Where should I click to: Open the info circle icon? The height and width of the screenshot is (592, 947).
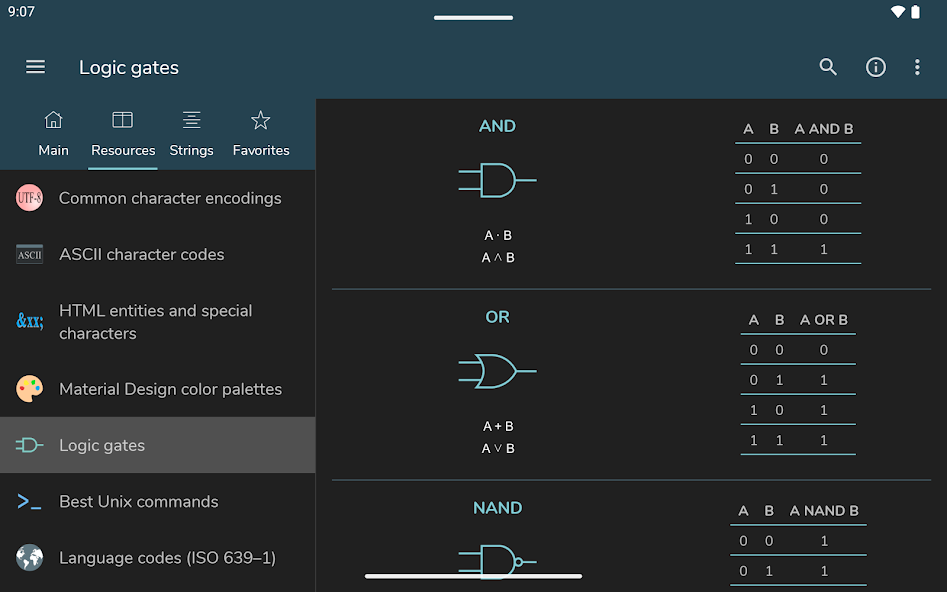click(x=876, y=67)
